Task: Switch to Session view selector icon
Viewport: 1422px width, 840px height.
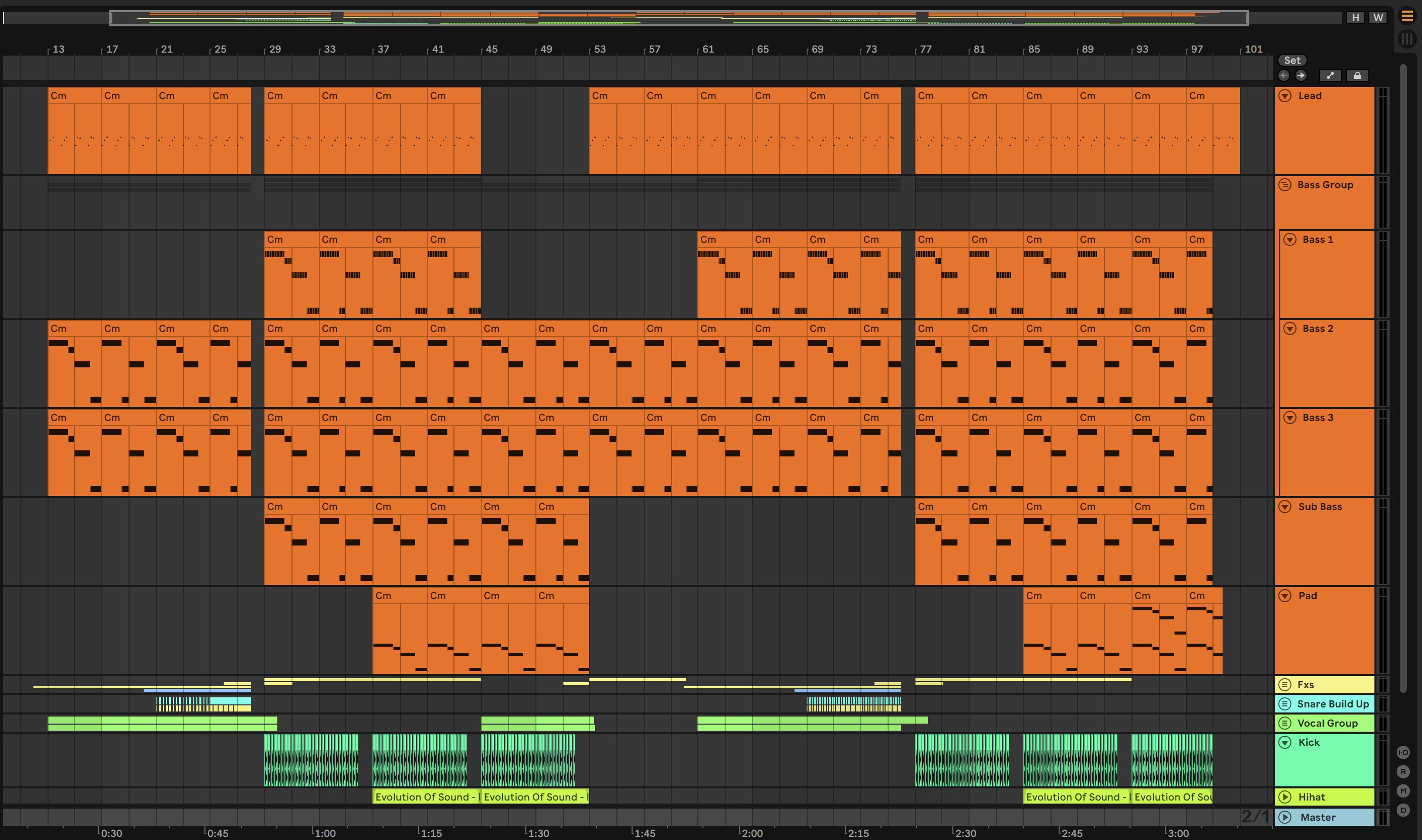Action: click(x=1407, y=39)
